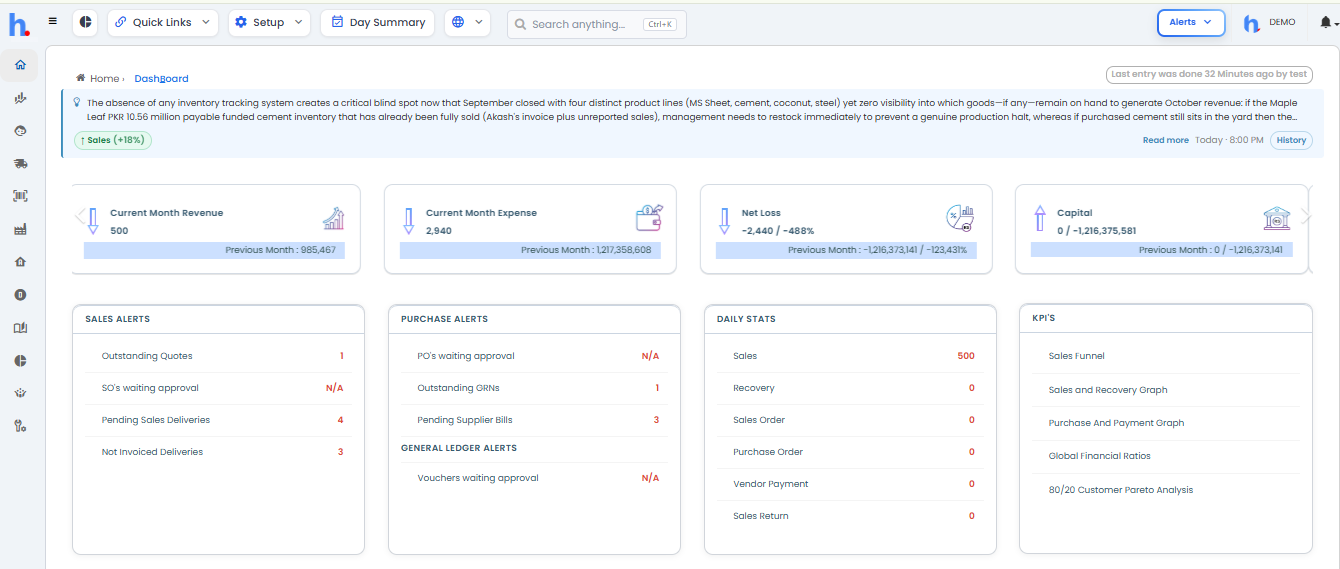Click the Capital bank building icon

(1276, 218)
